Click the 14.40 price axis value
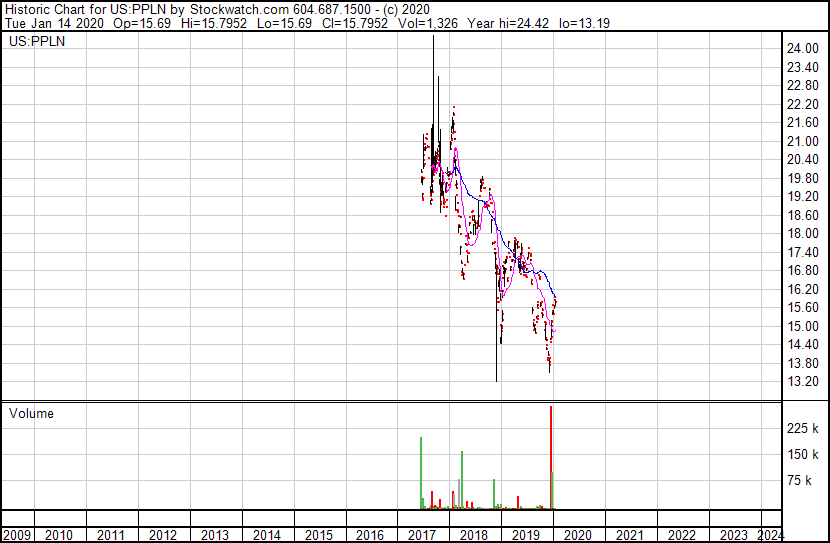Image resolution: width=830 pixels, height=543 pixels. click(803, 345)
